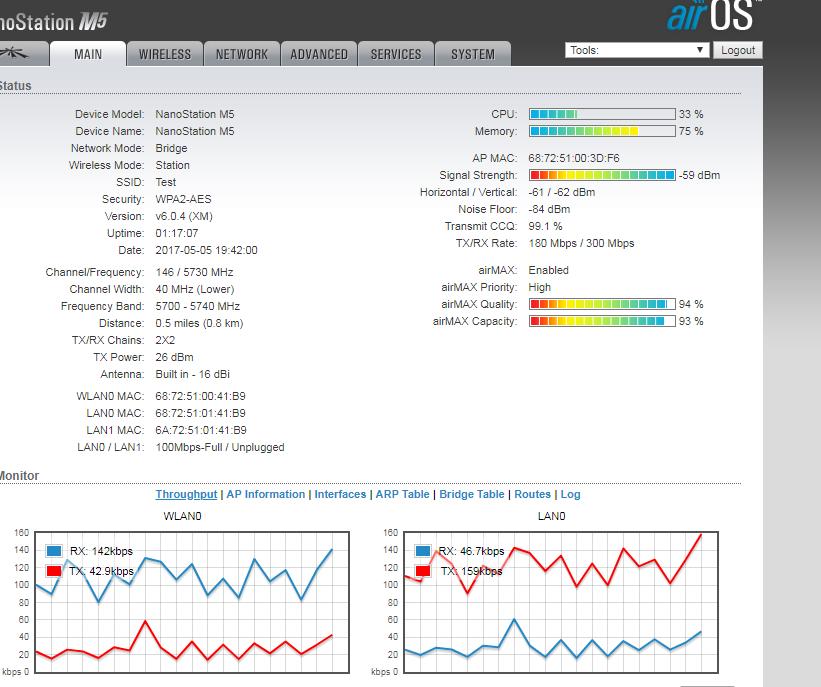Go to the ADVANCED tab

(319, 54)
